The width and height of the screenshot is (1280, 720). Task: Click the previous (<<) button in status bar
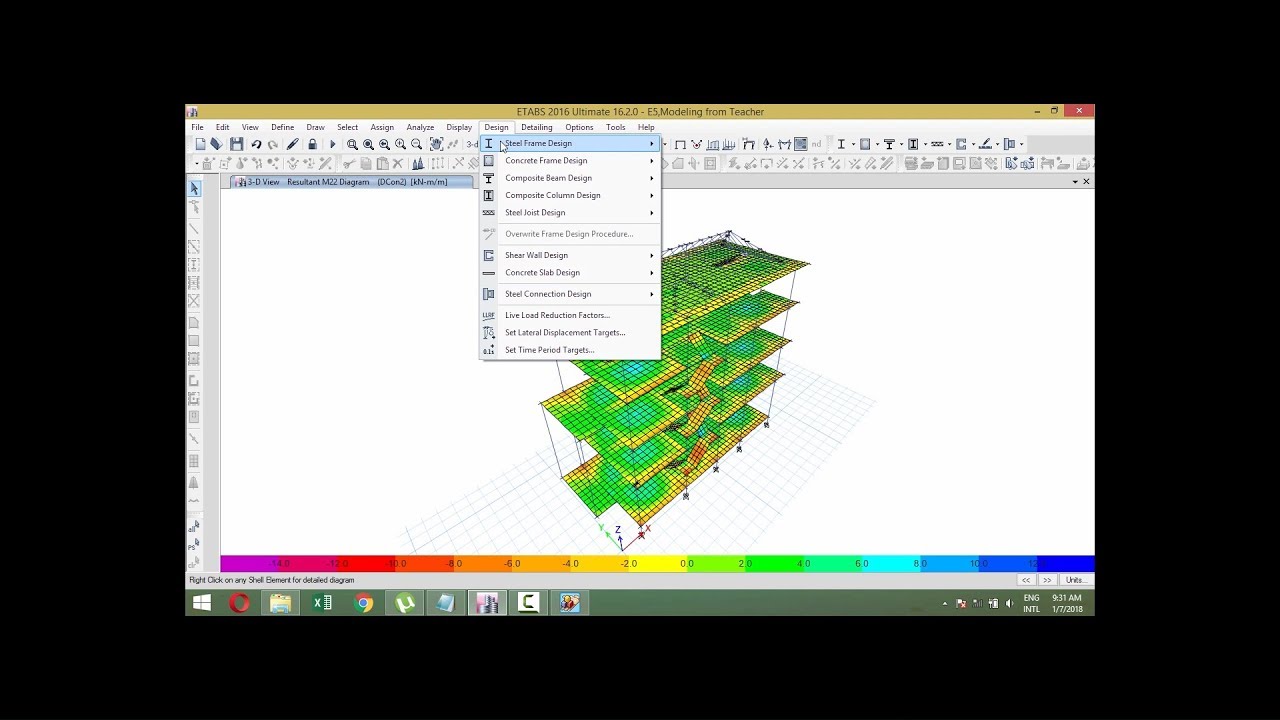pyautogui.click(x=1026, y=580)
